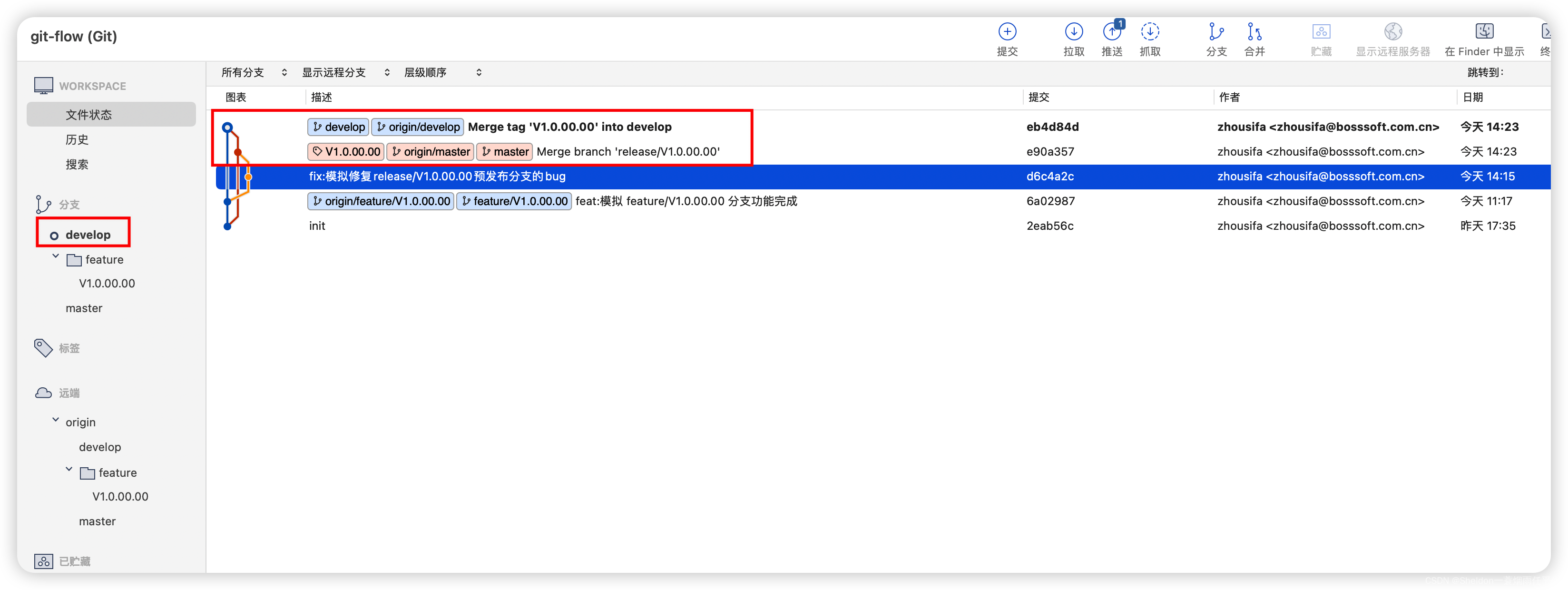
Task: Select origin feature V1.0.00.00 remote branch
Action: coord(120,496)
